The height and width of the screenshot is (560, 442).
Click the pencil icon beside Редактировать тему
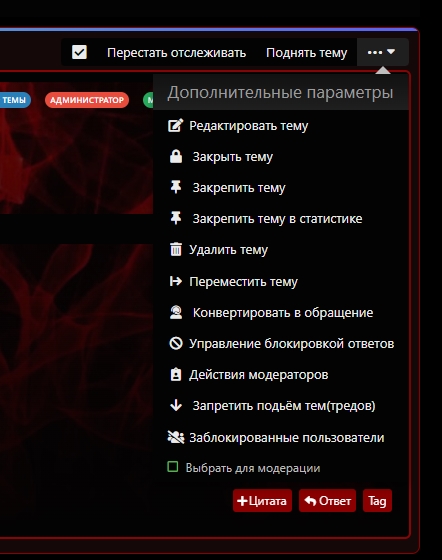[x=176, y=125]
